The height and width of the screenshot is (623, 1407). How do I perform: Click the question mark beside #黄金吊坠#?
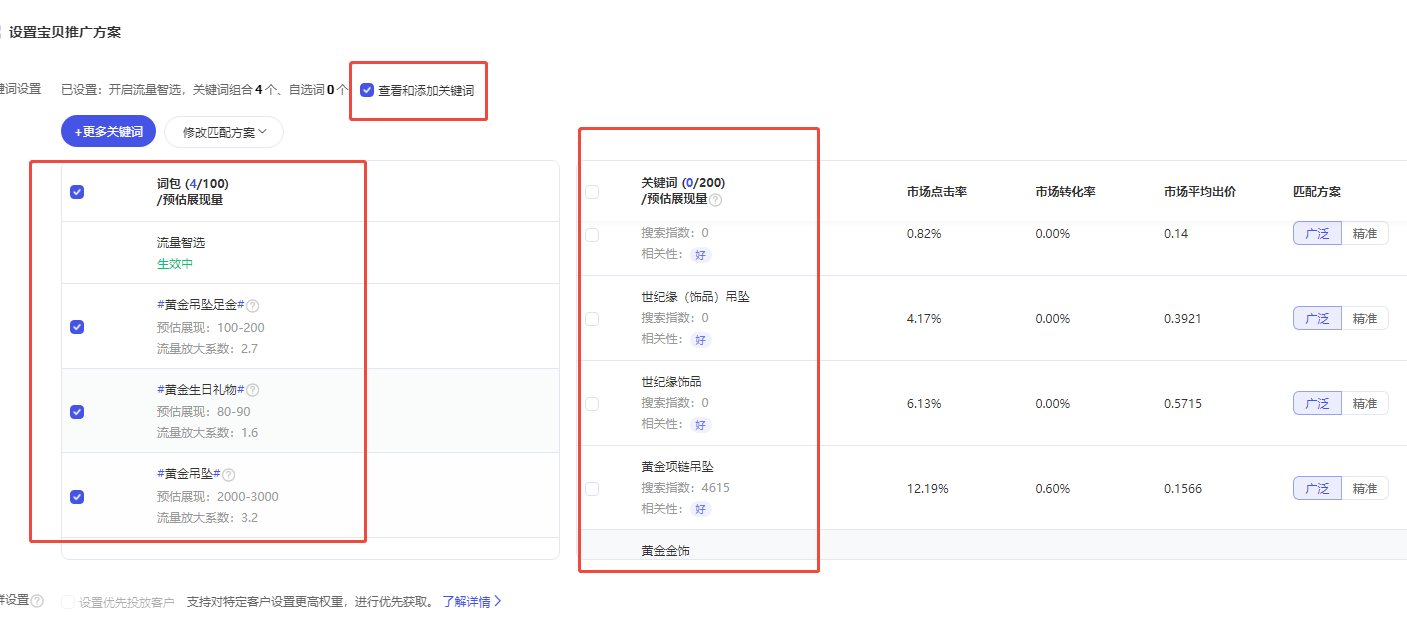[229, 475]
